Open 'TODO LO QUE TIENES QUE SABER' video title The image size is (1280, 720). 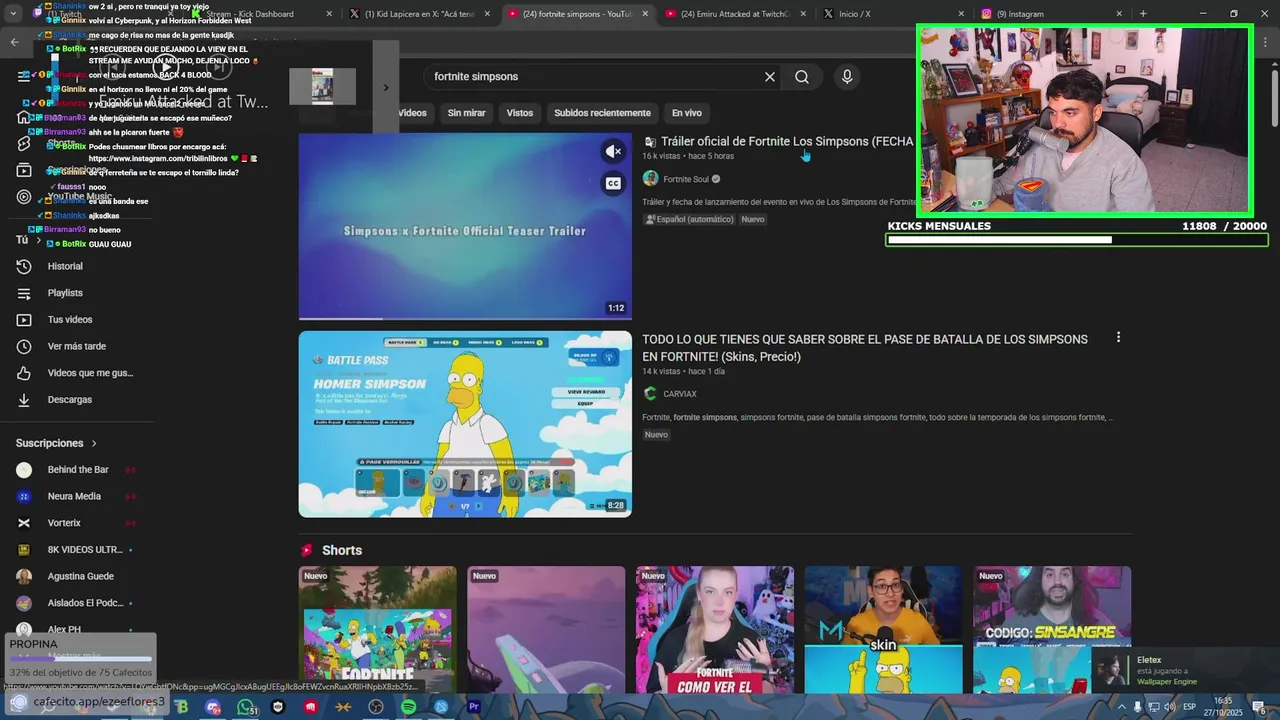pyautogui.click(x=865, y=348)
